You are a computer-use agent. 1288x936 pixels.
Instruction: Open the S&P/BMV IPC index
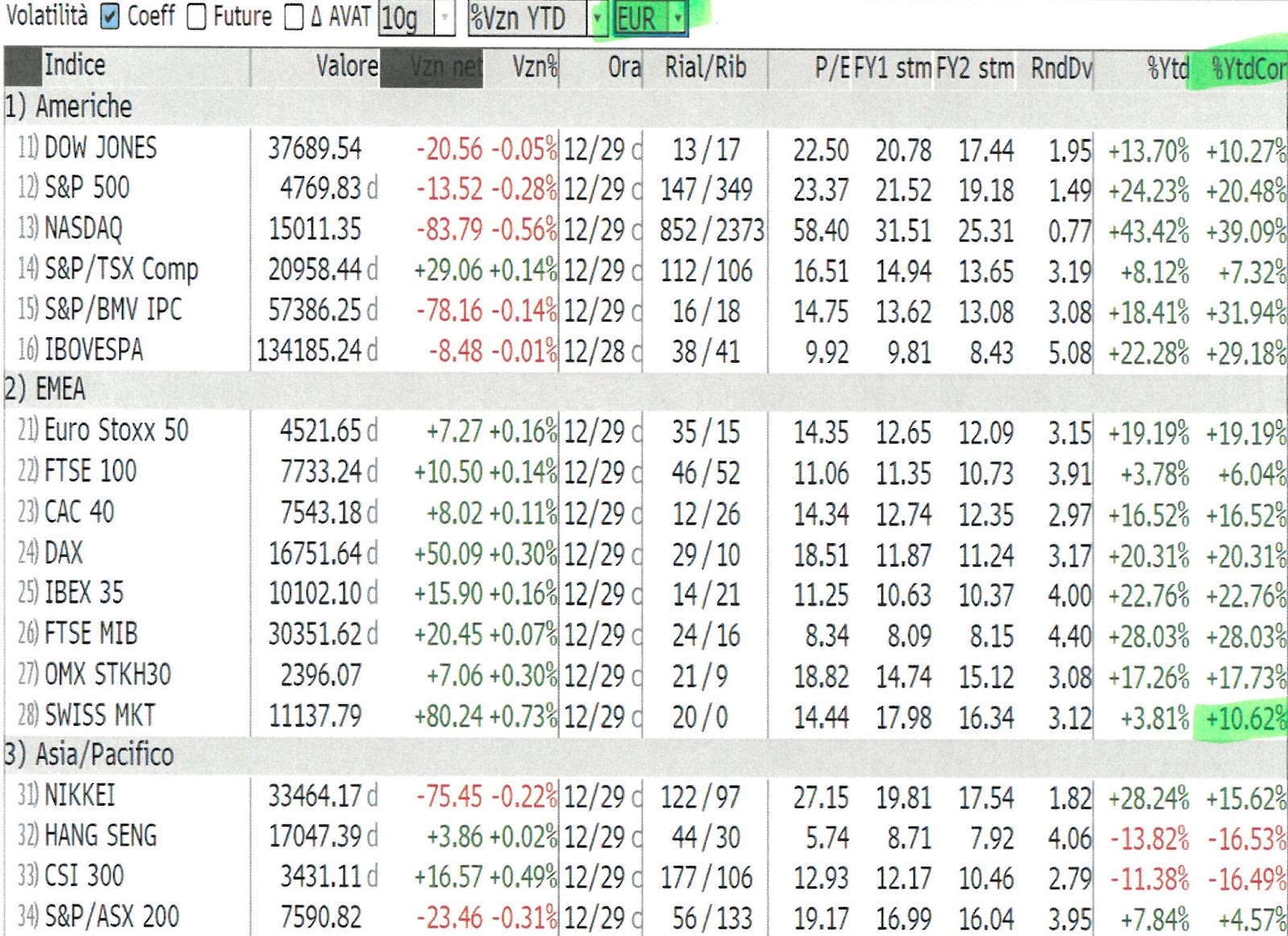(114, 309)
